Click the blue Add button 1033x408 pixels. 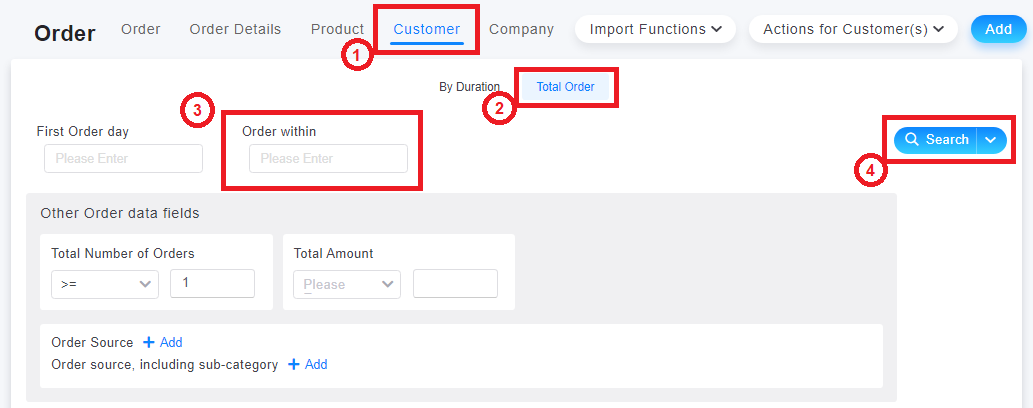click(x=999, y=29)
